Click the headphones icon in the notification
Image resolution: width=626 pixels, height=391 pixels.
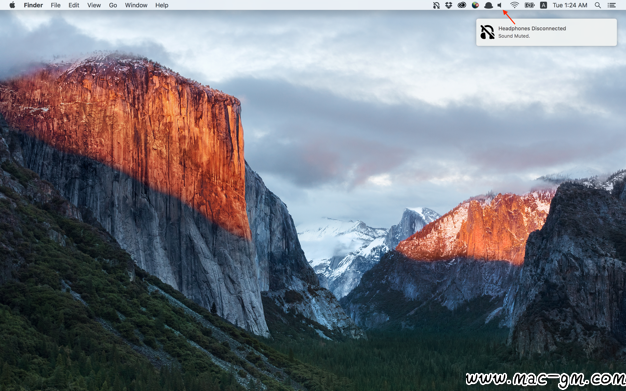point(487,32)
